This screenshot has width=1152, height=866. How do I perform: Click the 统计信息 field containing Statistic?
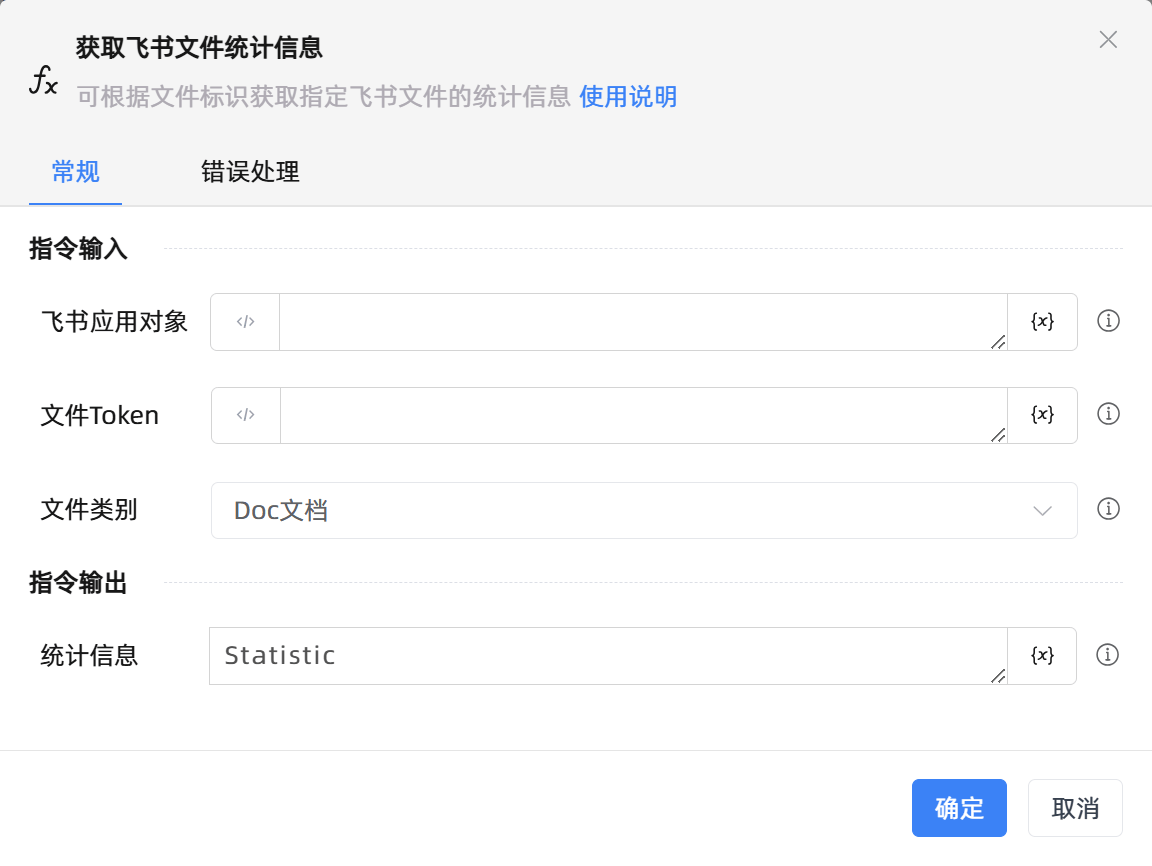point(608,655)
